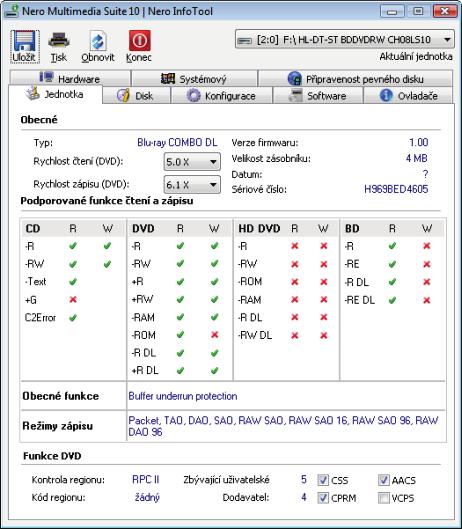Click the red cross for HD DVD -RW DL write
Image resolution: width=462 pixels, height=529 pixels.
tap(324, 335)
